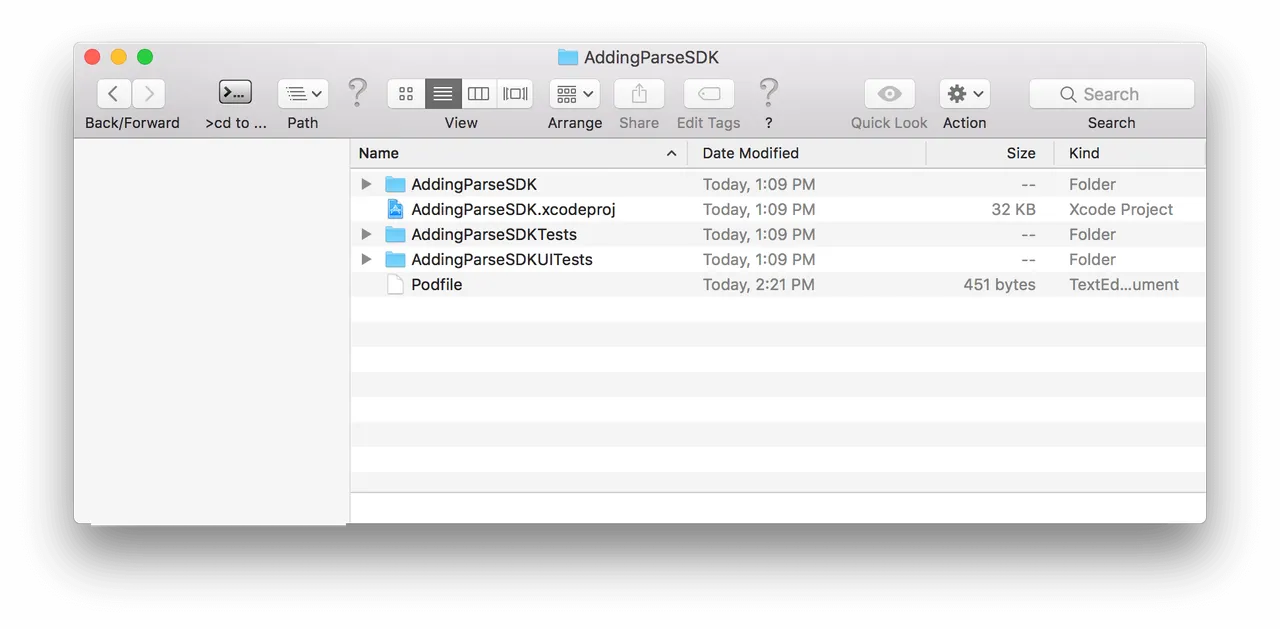Select the Podfile document
Screen dimensions: 1280x629
click(436, 284)
